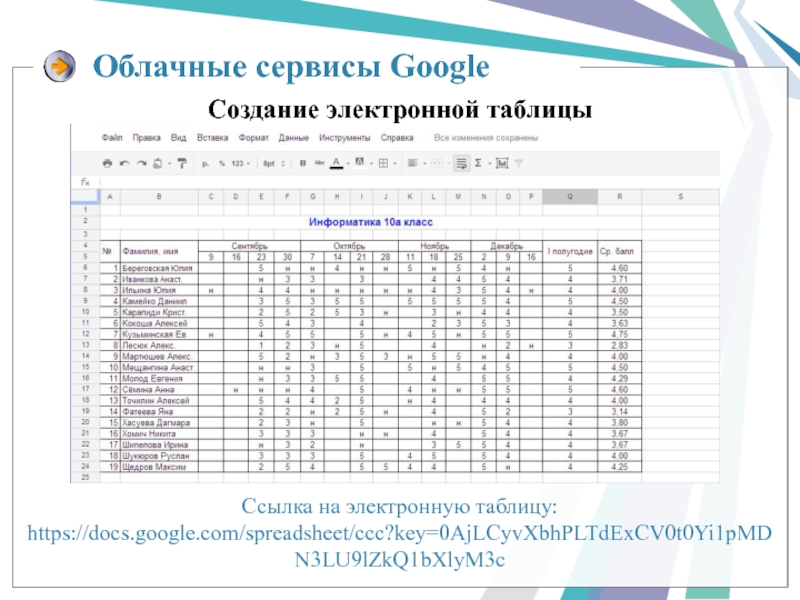Select column Q header

pos(569,196)
